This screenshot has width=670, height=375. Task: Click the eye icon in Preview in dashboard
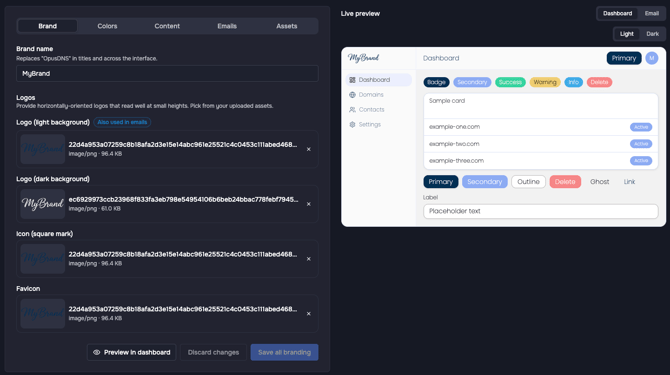97,352
